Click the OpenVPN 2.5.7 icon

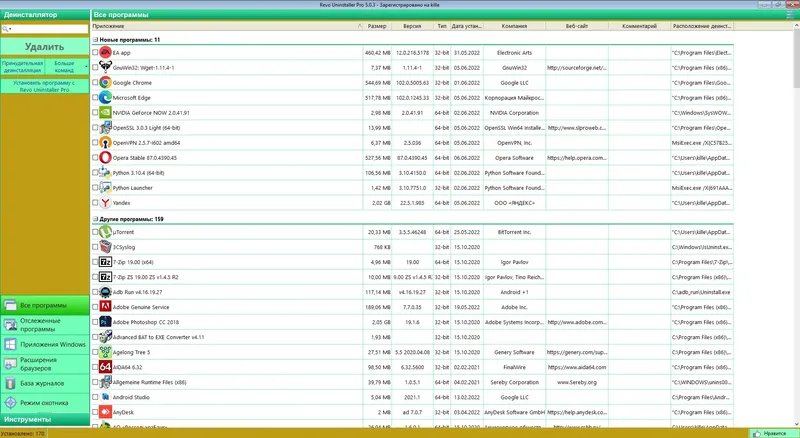(105, 142)
